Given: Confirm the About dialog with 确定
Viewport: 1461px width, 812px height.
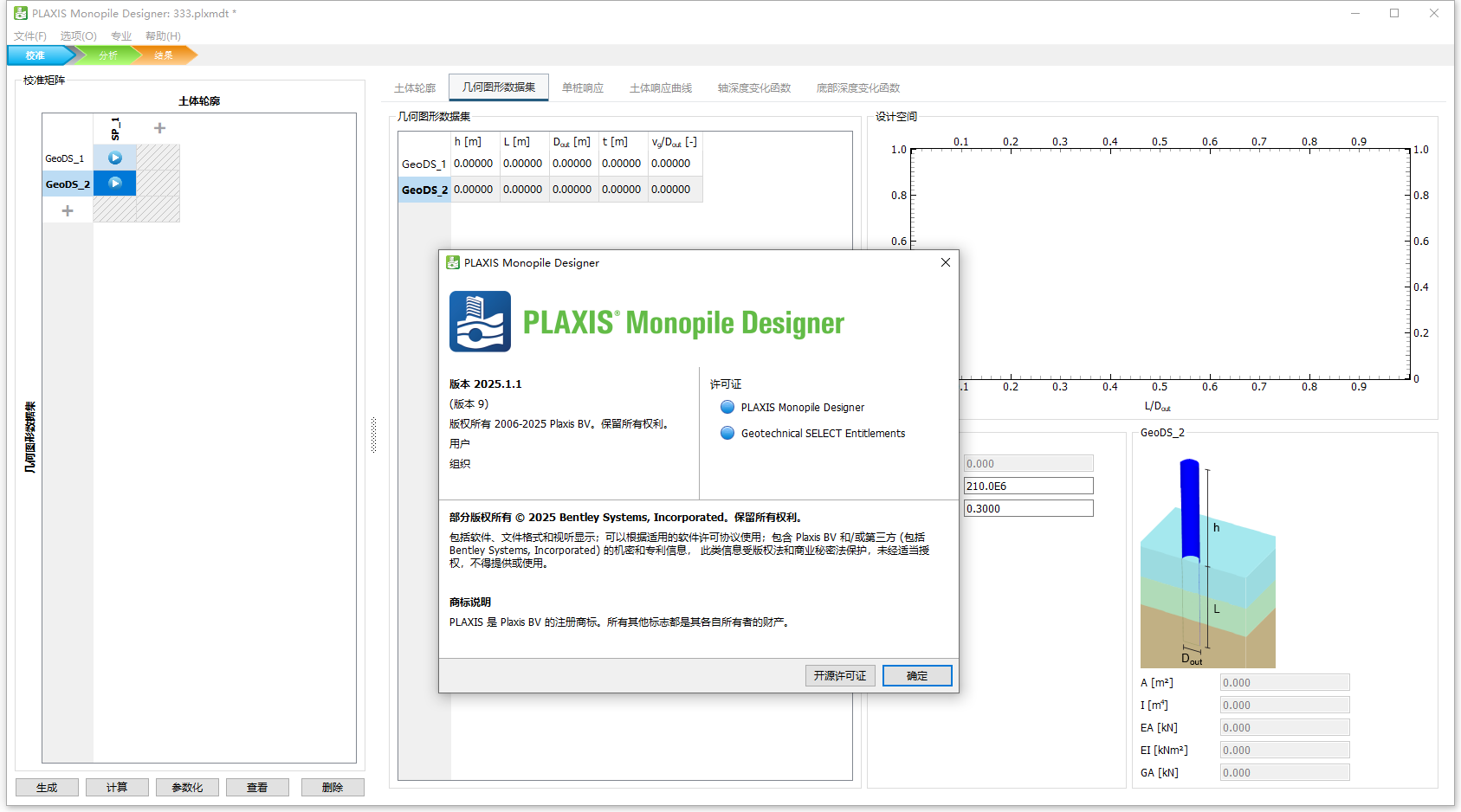Looking at the screenshot, I should tap(916, 675).
